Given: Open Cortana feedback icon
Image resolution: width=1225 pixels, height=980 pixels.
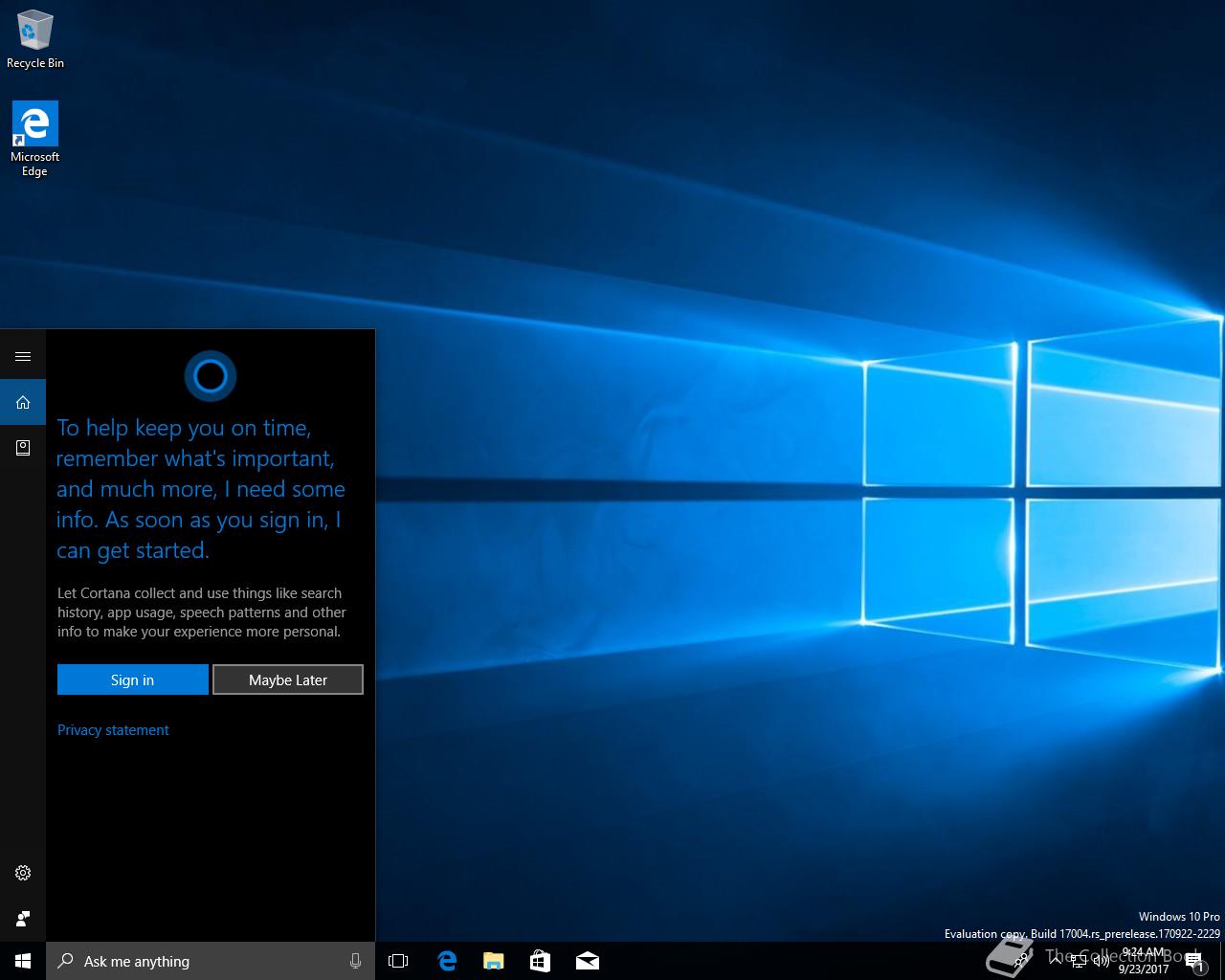Looking at the screenshot, I should click(x=23, y=919).
